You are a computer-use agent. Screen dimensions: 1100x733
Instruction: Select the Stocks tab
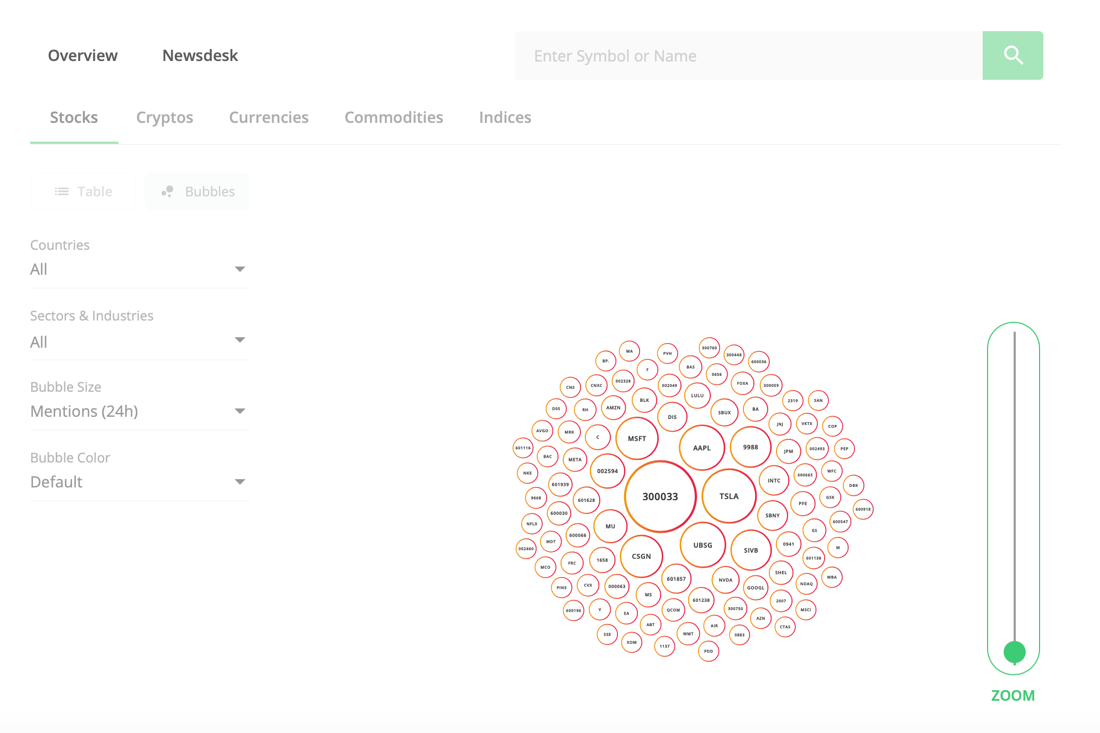click(74, 117)
